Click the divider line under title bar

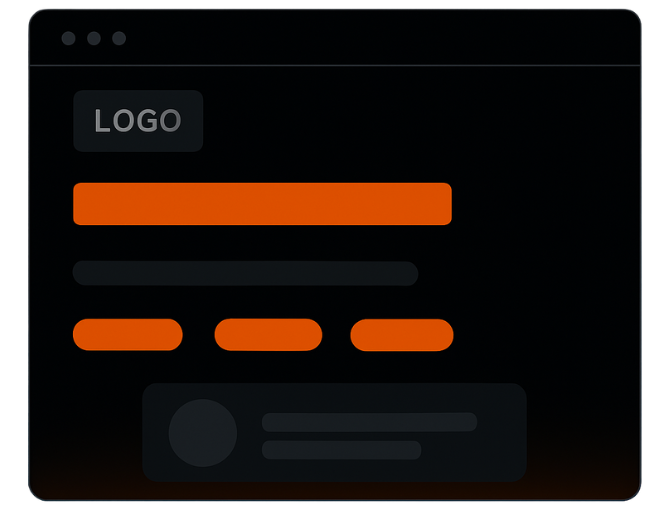(335, 65)
